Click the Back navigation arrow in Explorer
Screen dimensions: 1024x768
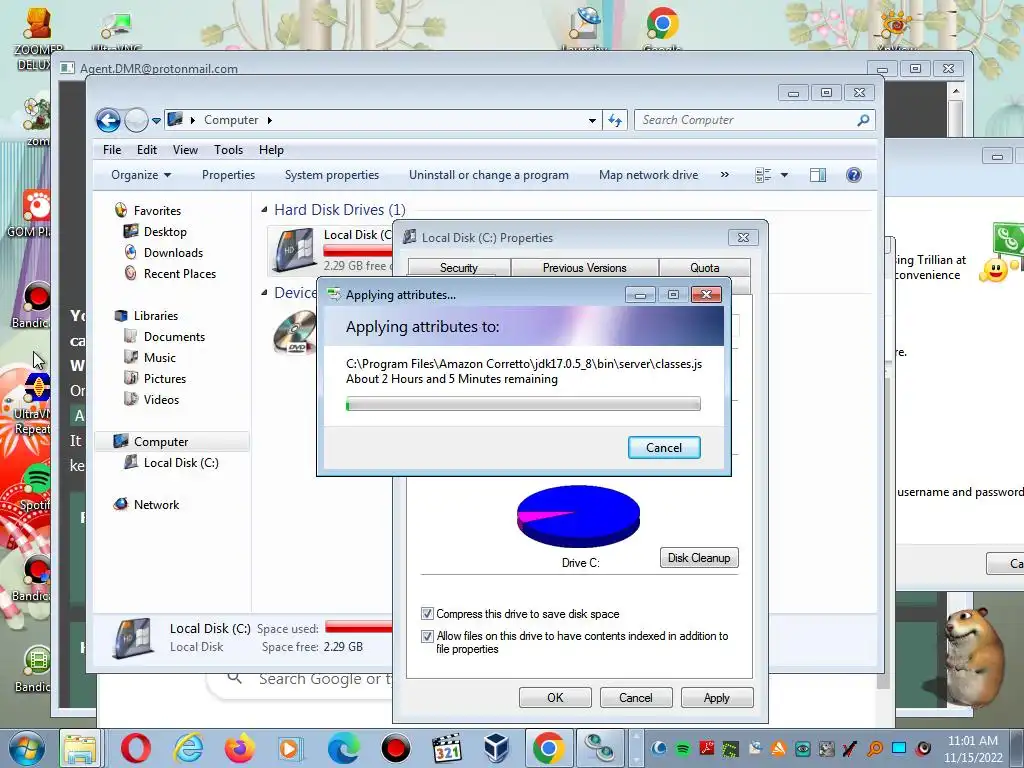[x=108, y=120]
